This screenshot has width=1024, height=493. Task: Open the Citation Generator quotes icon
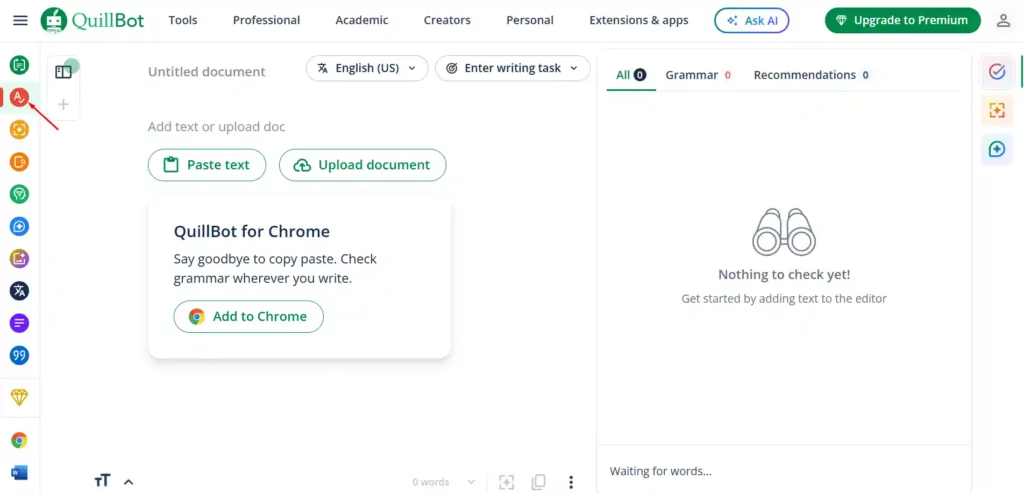click(19, 355)
